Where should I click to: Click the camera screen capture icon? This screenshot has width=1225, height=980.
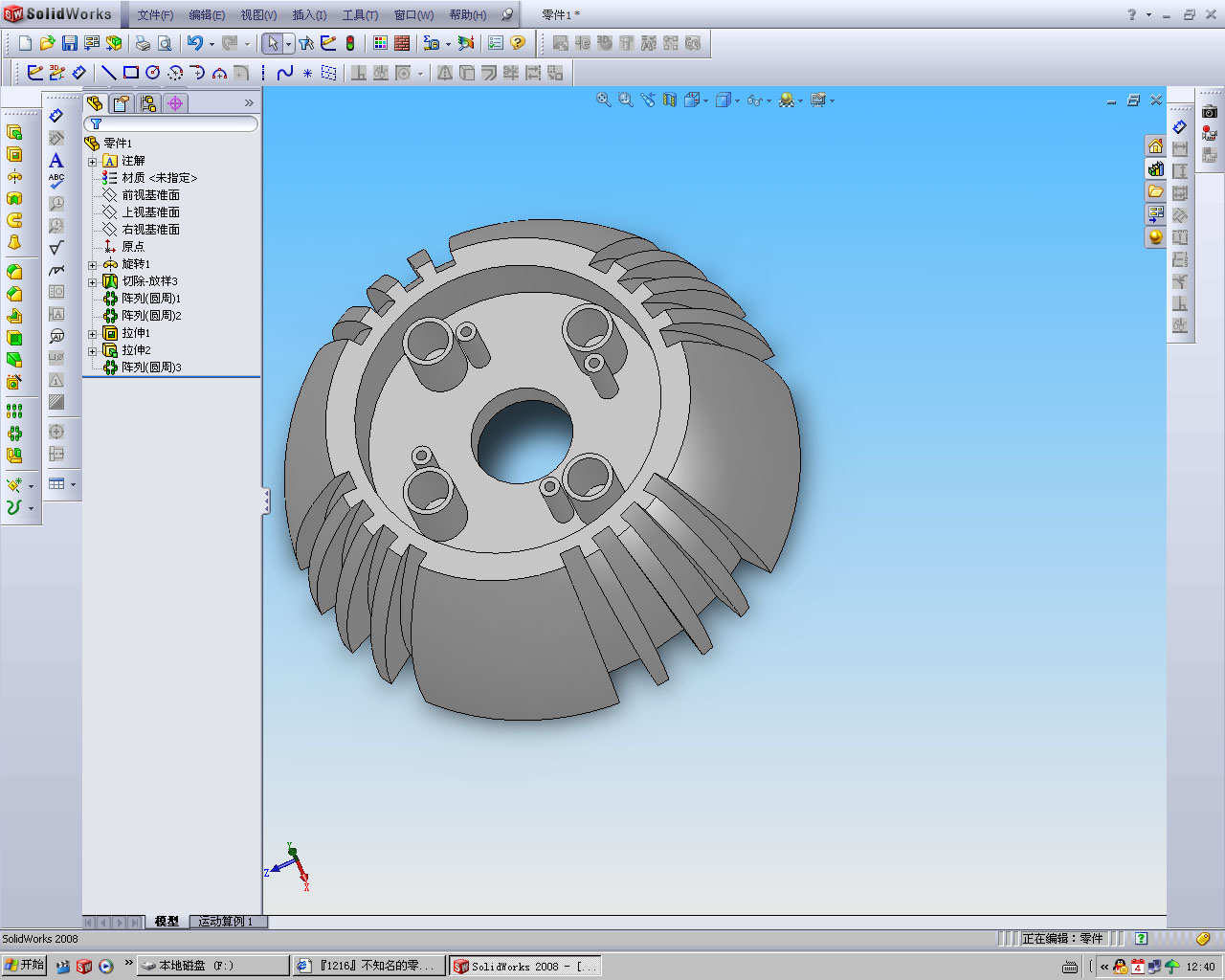click(1210, 111)
